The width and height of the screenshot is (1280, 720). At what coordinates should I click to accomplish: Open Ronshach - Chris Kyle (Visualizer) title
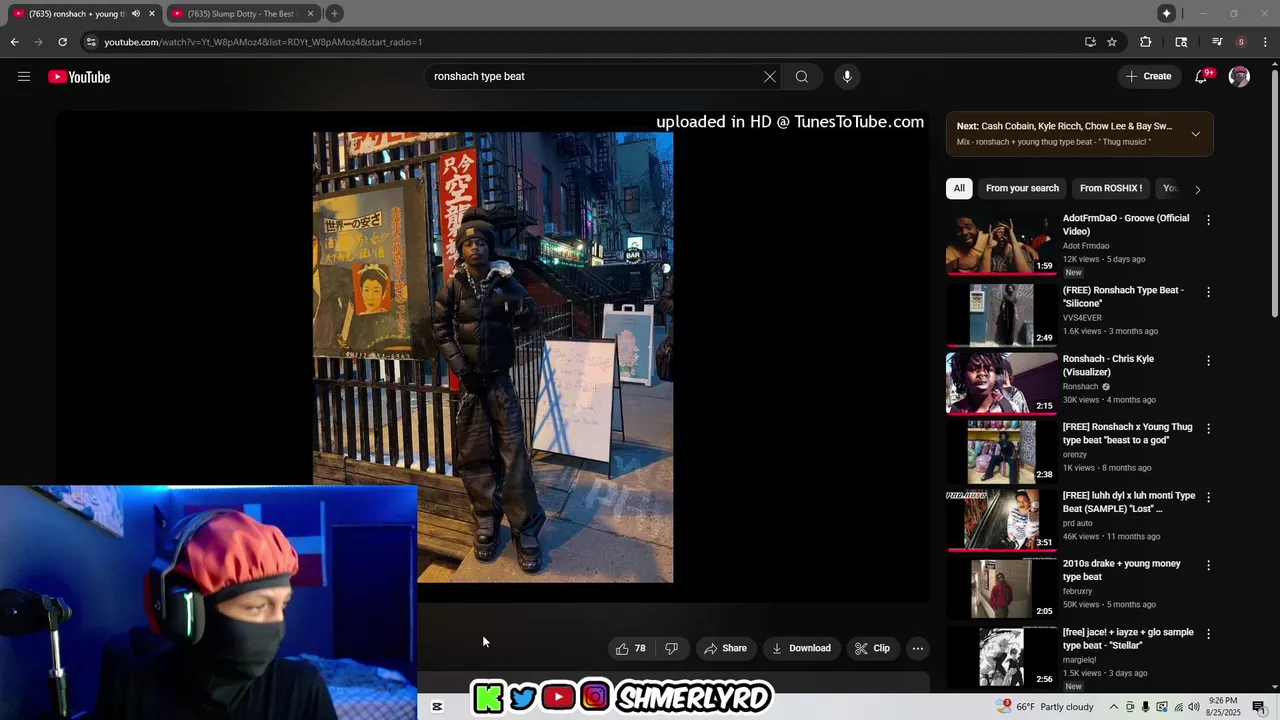coord(1108,365)
